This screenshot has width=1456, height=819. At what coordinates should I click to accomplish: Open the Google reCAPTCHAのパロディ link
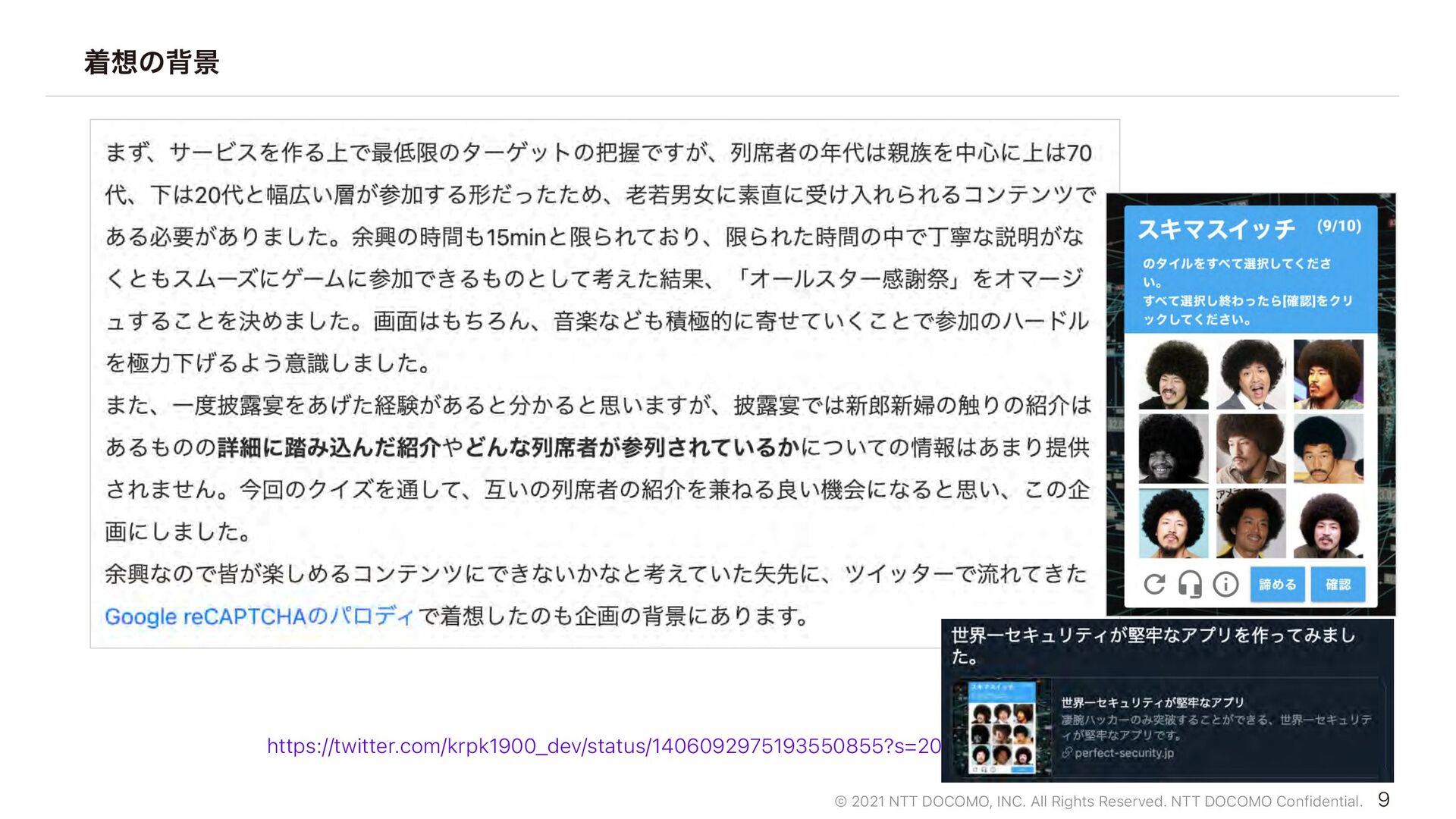pyautogui.click(x=259, y=616)
